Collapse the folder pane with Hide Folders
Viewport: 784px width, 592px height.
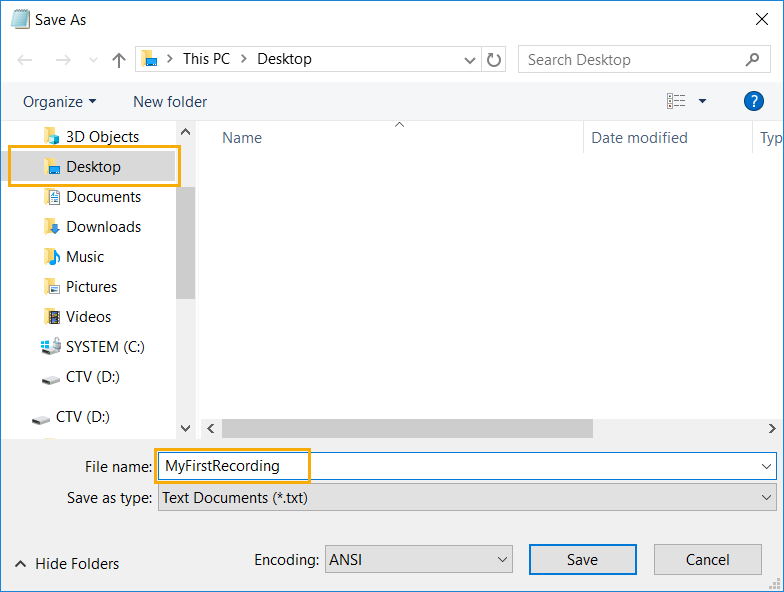67,564
